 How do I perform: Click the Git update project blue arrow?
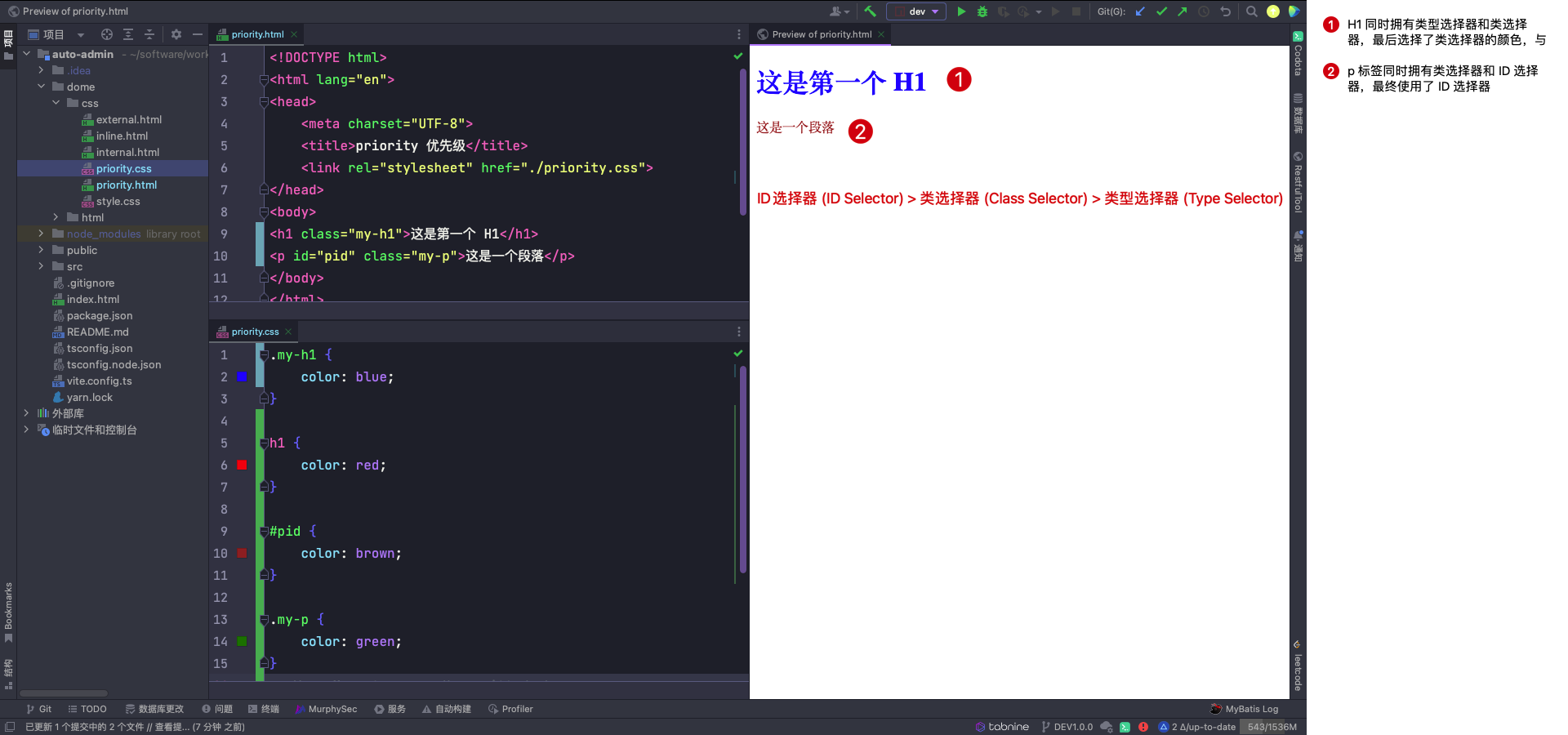click(1140, 11)
